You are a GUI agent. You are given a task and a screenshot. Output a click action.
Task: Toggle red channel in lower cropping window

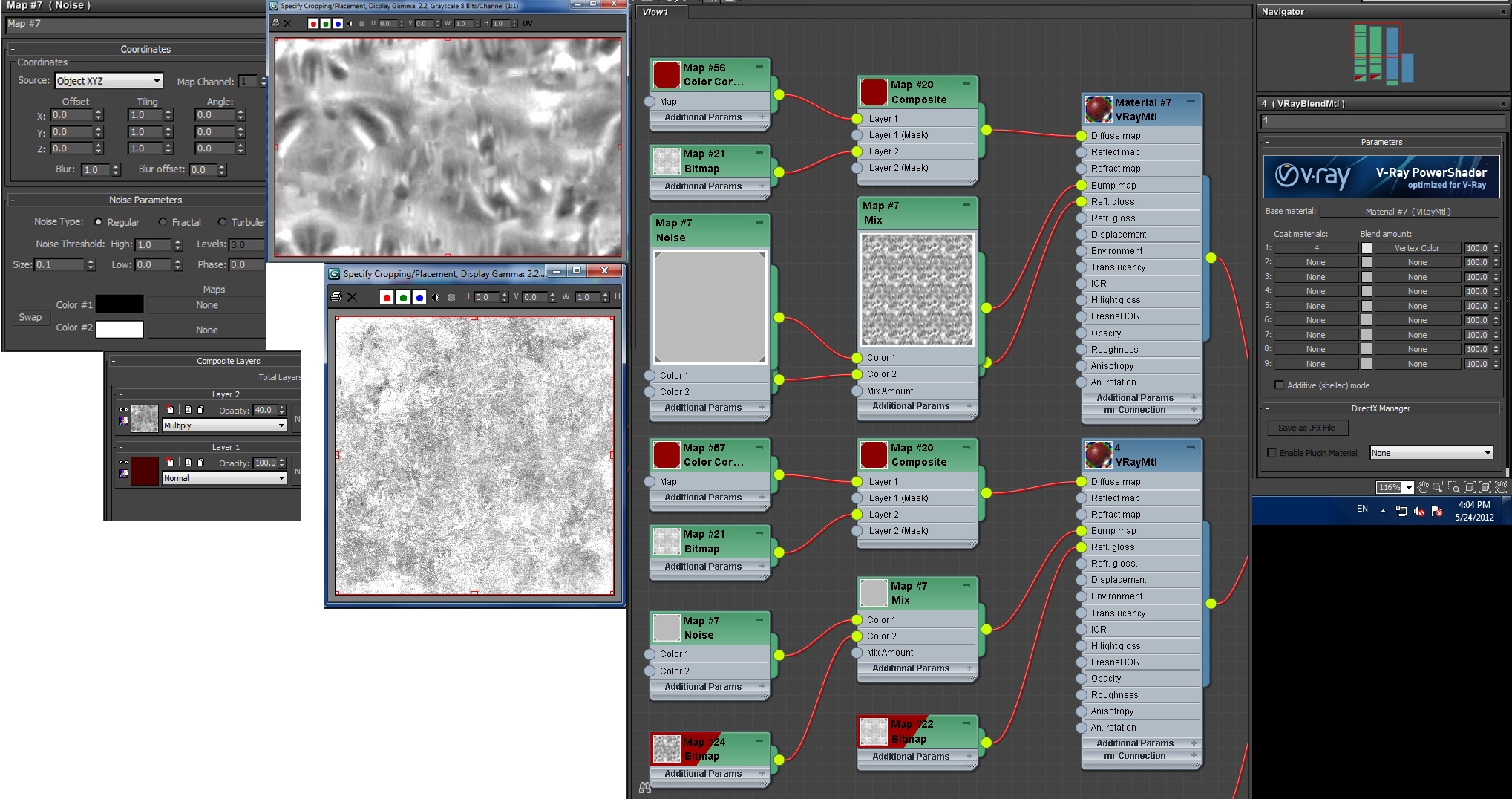(387, 297)
